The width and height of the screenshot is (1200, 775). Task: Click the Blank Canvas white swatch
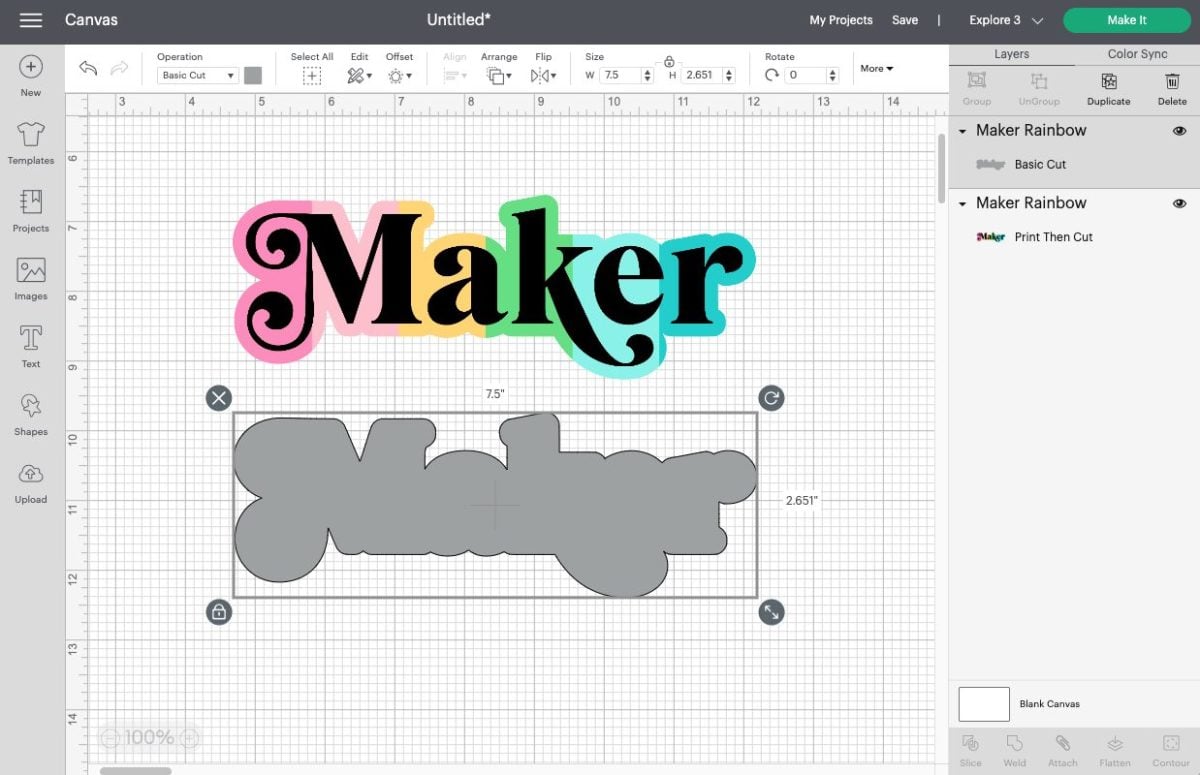tap(984, 704)
